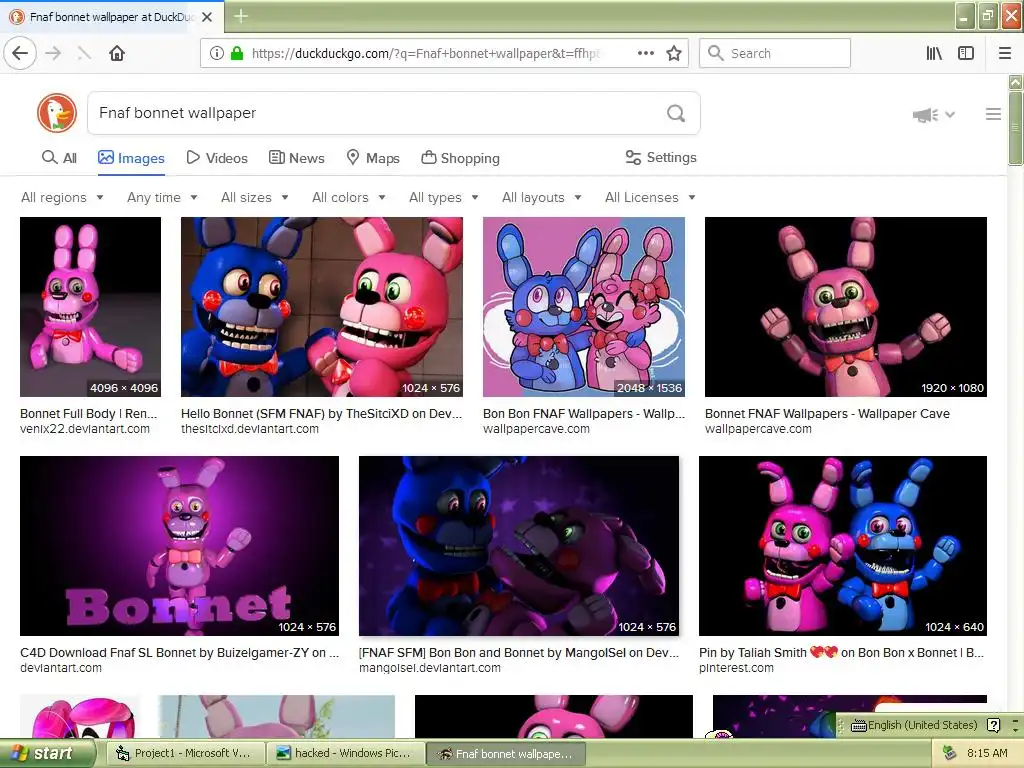Click the Firefox Search box in toolbar

(775, 53)
